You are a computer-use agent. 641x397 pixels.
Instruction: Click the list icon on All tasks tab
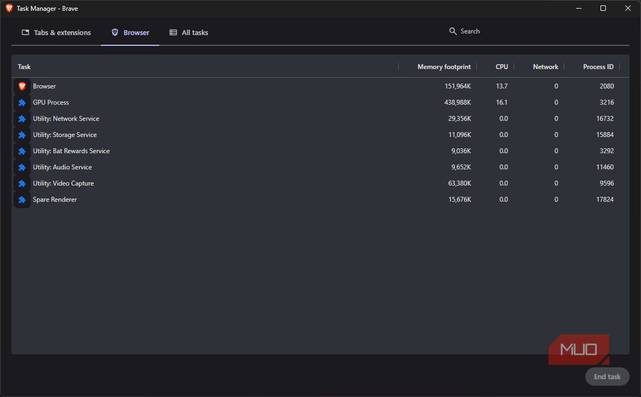click(x=173, y=32)
